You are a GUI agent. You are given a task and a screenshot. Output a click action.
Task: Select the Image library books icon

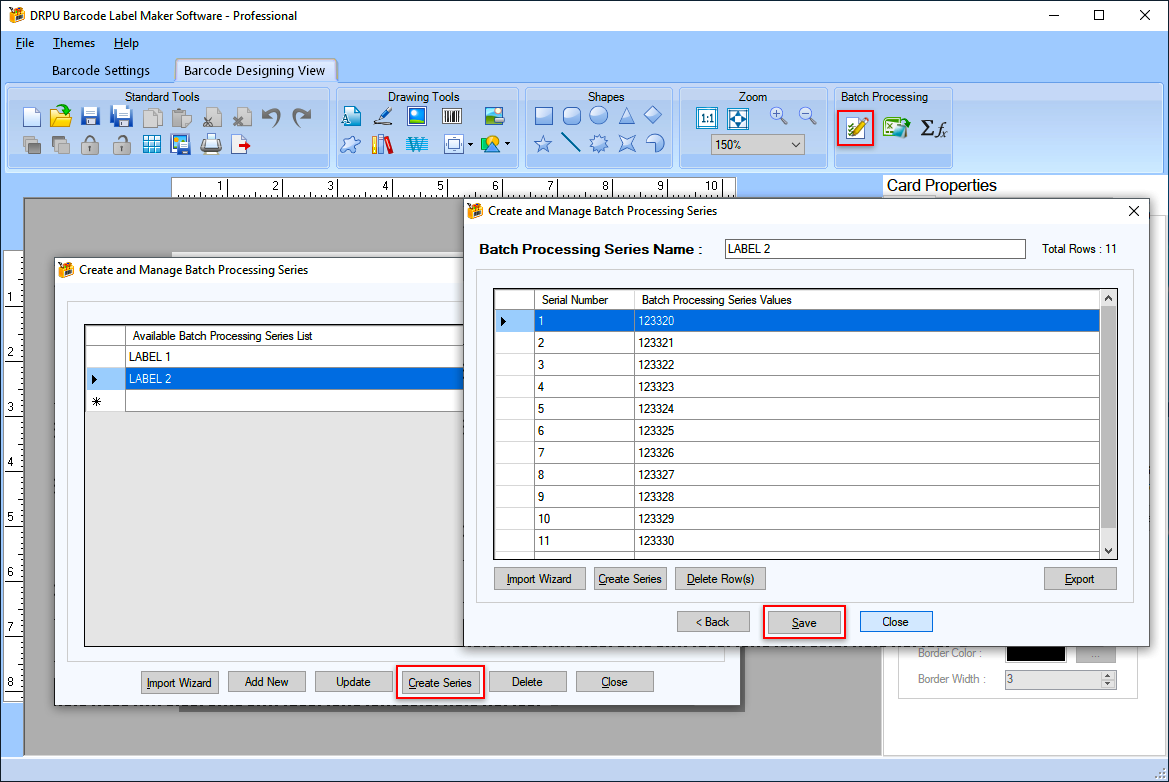[382, 144]
